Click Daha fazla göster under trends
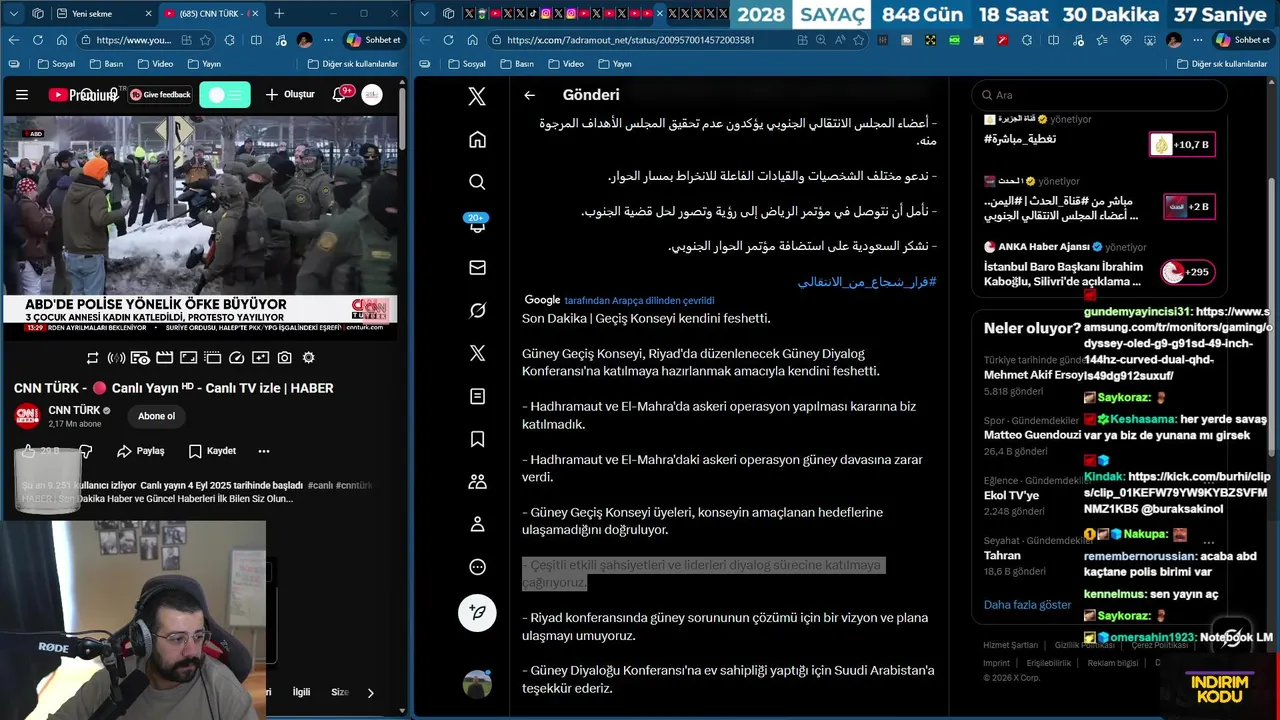Viewport: 1280px width, 720px height. [1027, 605]
